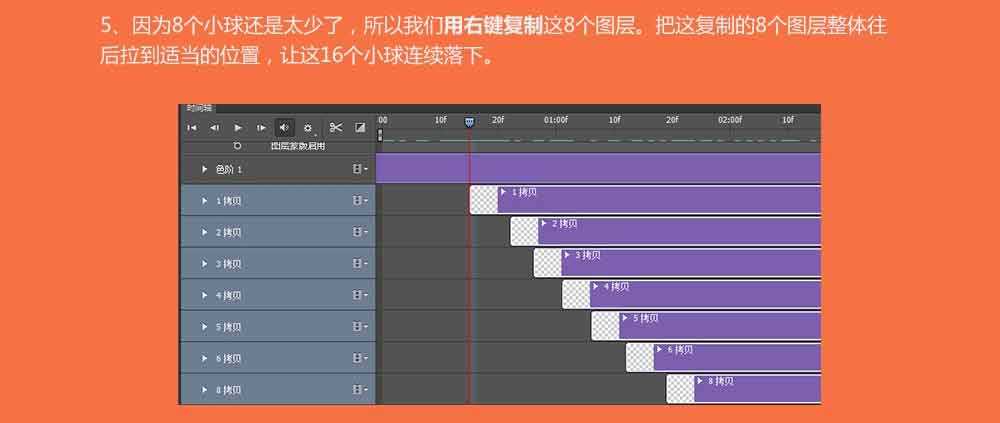The width and height of the screenshot is (1000, 423).
Task: Select the 8 拷贝 layer name
Action: pos(229,390)
